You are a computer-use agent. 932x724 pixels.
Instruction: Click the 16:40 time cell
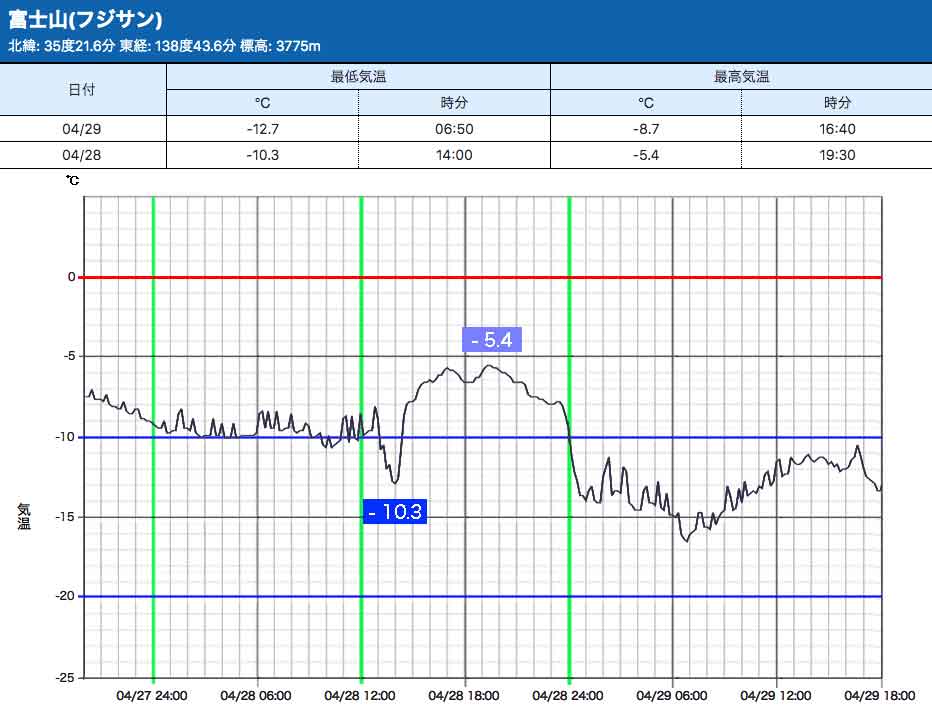[837, 129]
